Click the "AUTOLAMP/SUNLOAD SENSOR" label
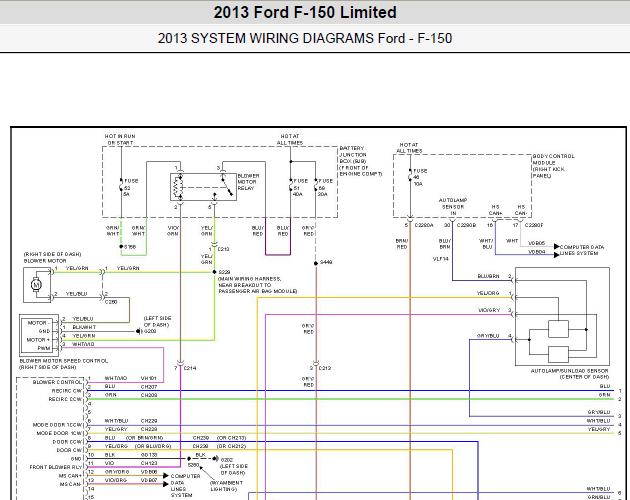 [x=569, y=371]
